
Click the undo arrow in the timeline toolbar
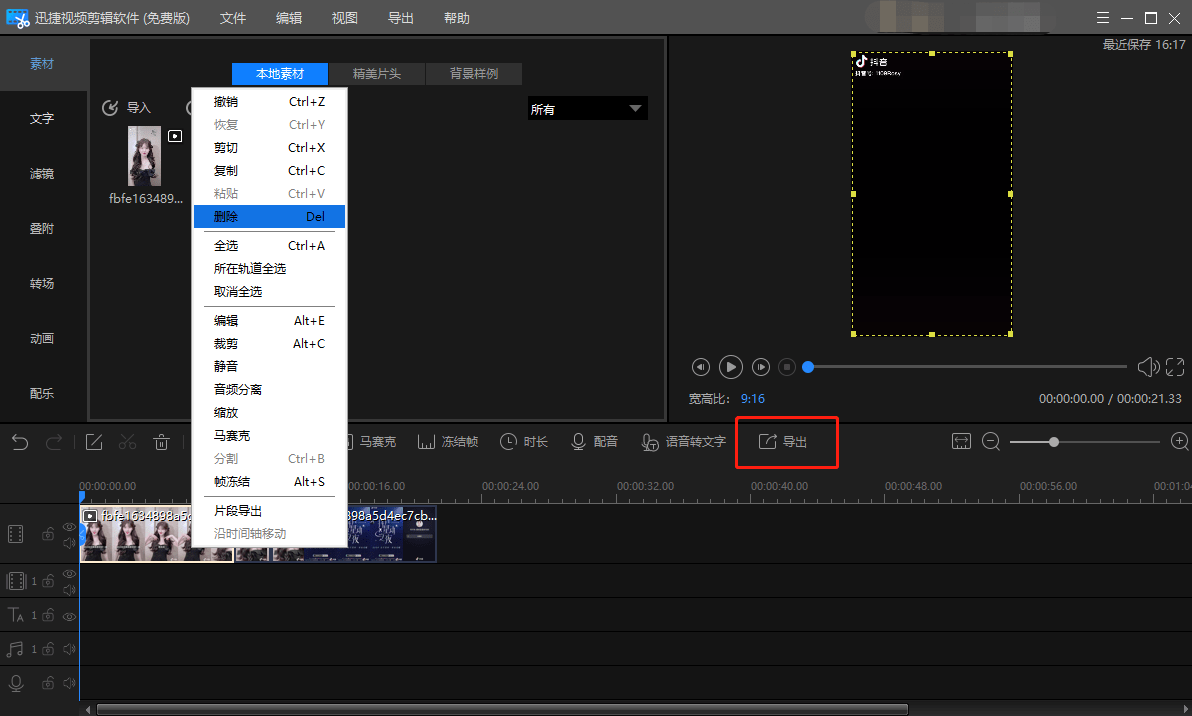click(20, 442)
